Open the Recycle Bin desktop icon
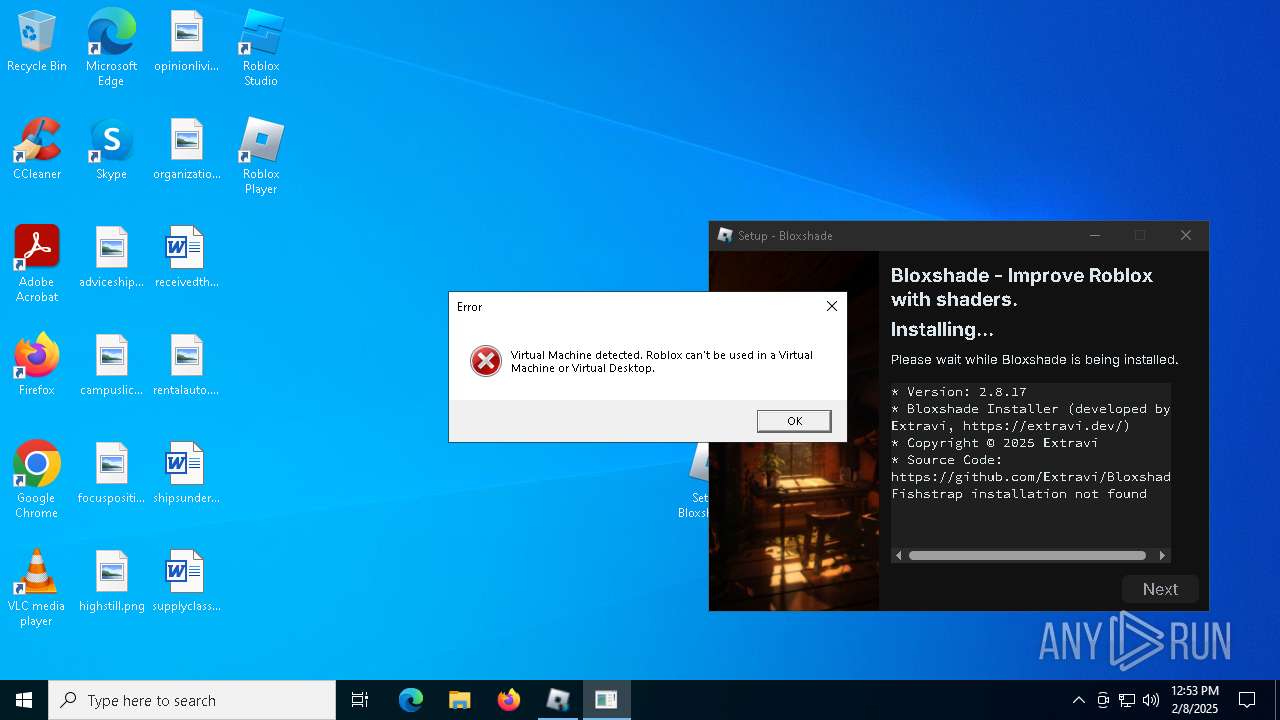The width and height of the screenshot is (1280, 720). pos(37,42)
